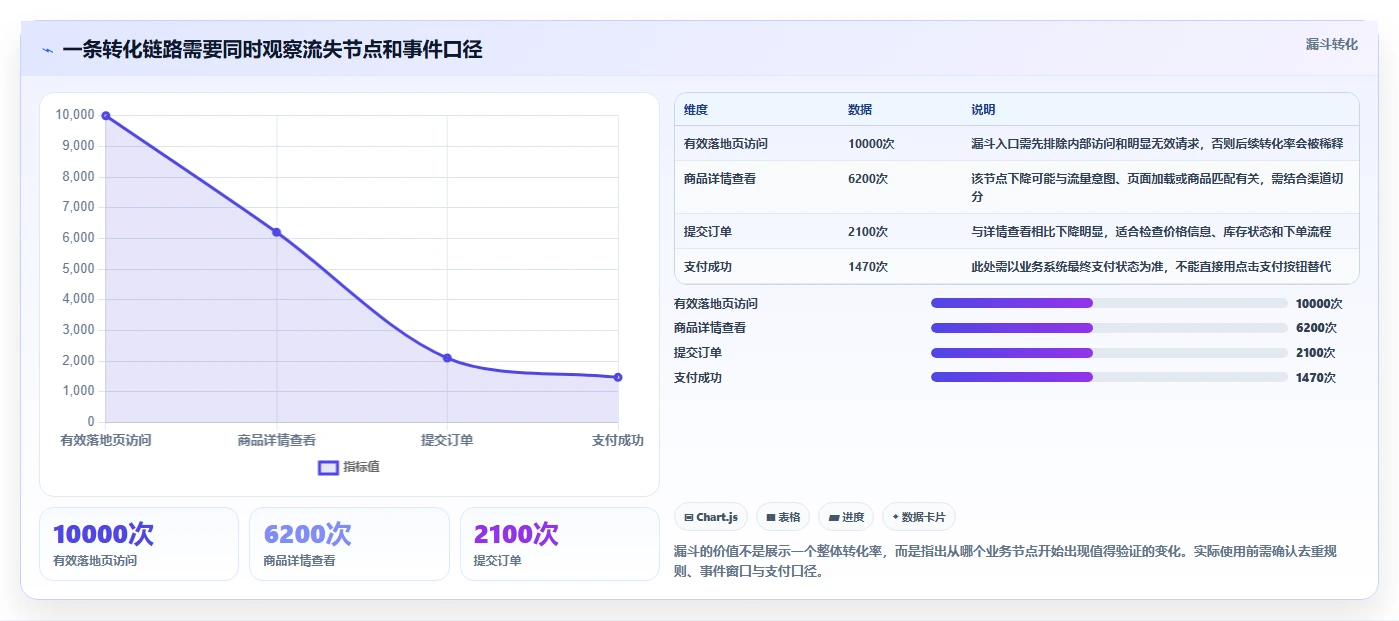1399x621 pixels.
Task: Click the 有效落地页访问 progress bar
Action: click(1109, 303)
